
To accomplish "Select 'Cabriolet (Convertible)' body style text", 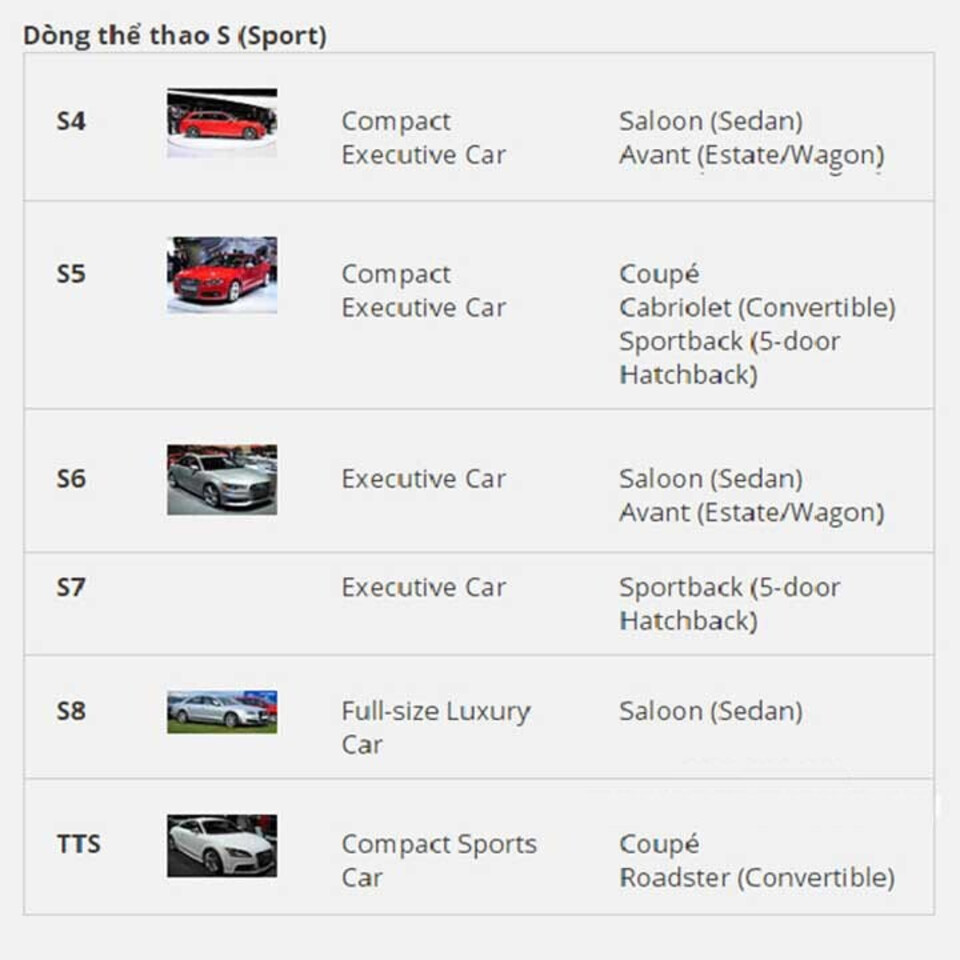I will 756,308.
